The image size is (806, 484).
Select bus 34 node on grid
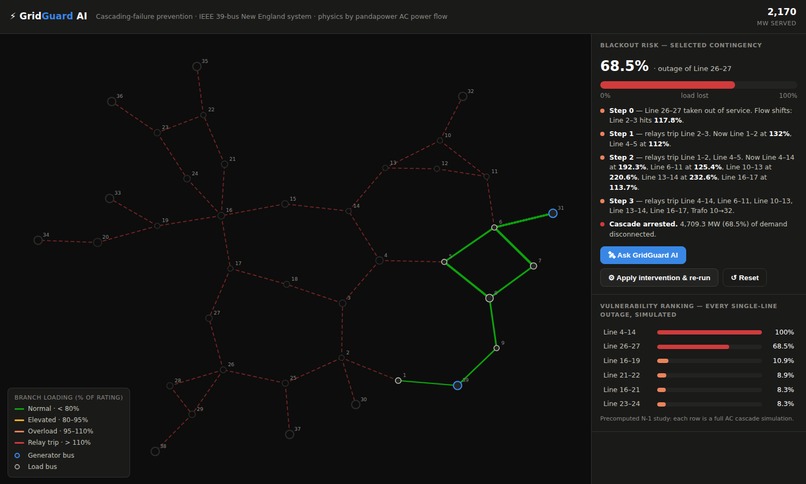[38, 240]
